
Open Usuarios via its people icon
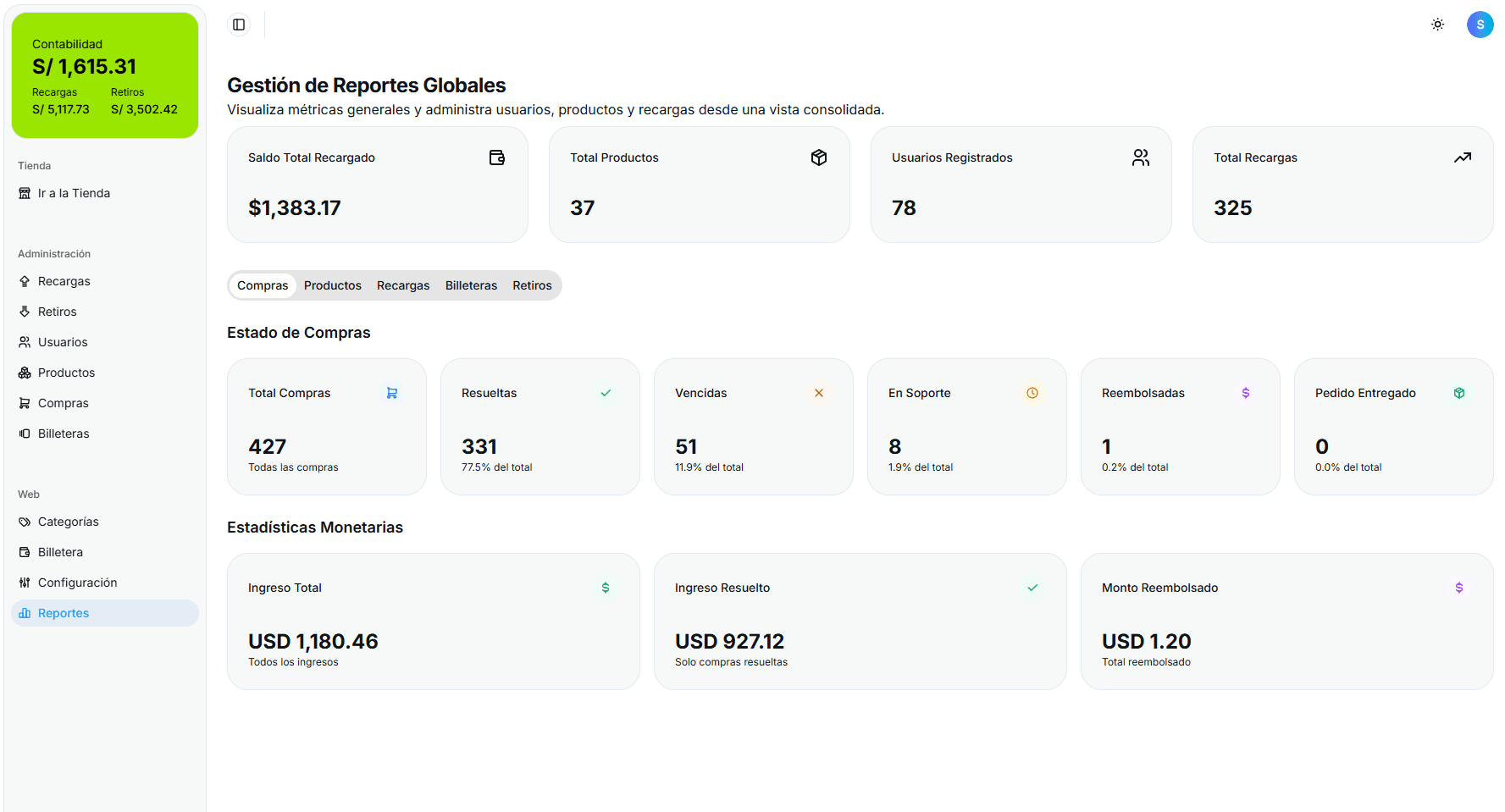point(25,342)
